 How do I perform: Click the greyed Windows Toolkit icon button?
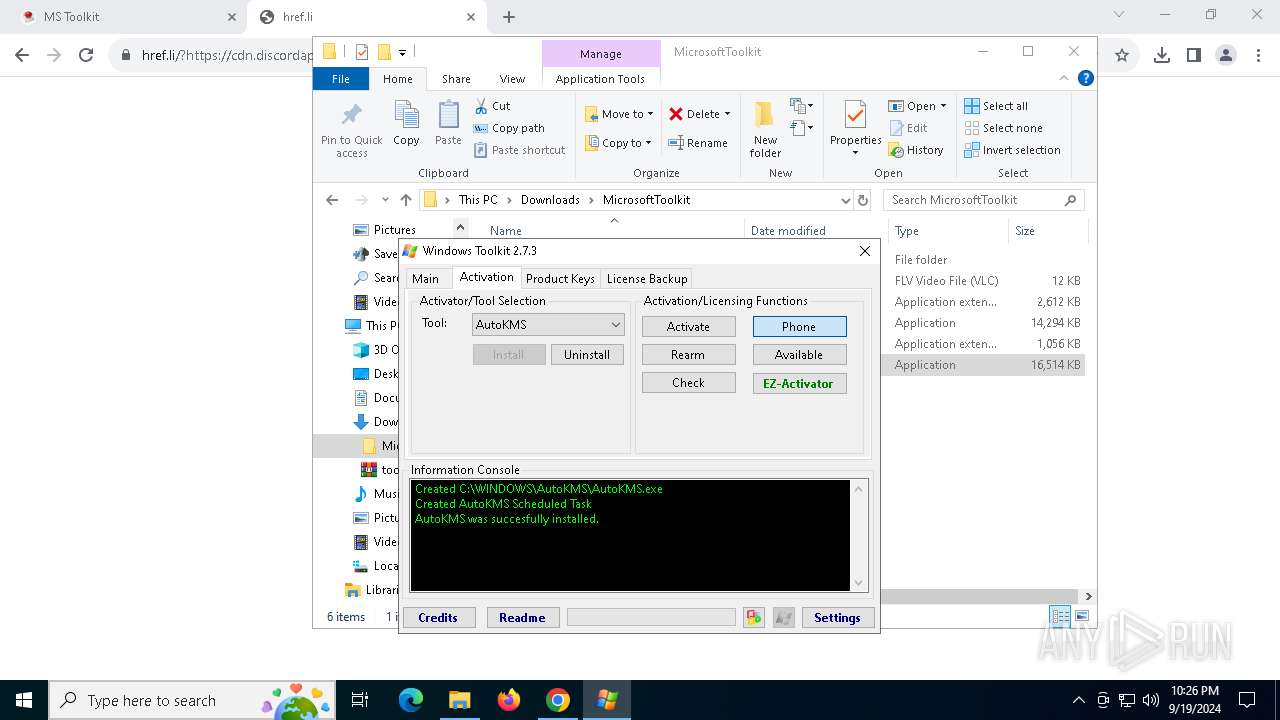pyautogui.click(x=784, y=618)
